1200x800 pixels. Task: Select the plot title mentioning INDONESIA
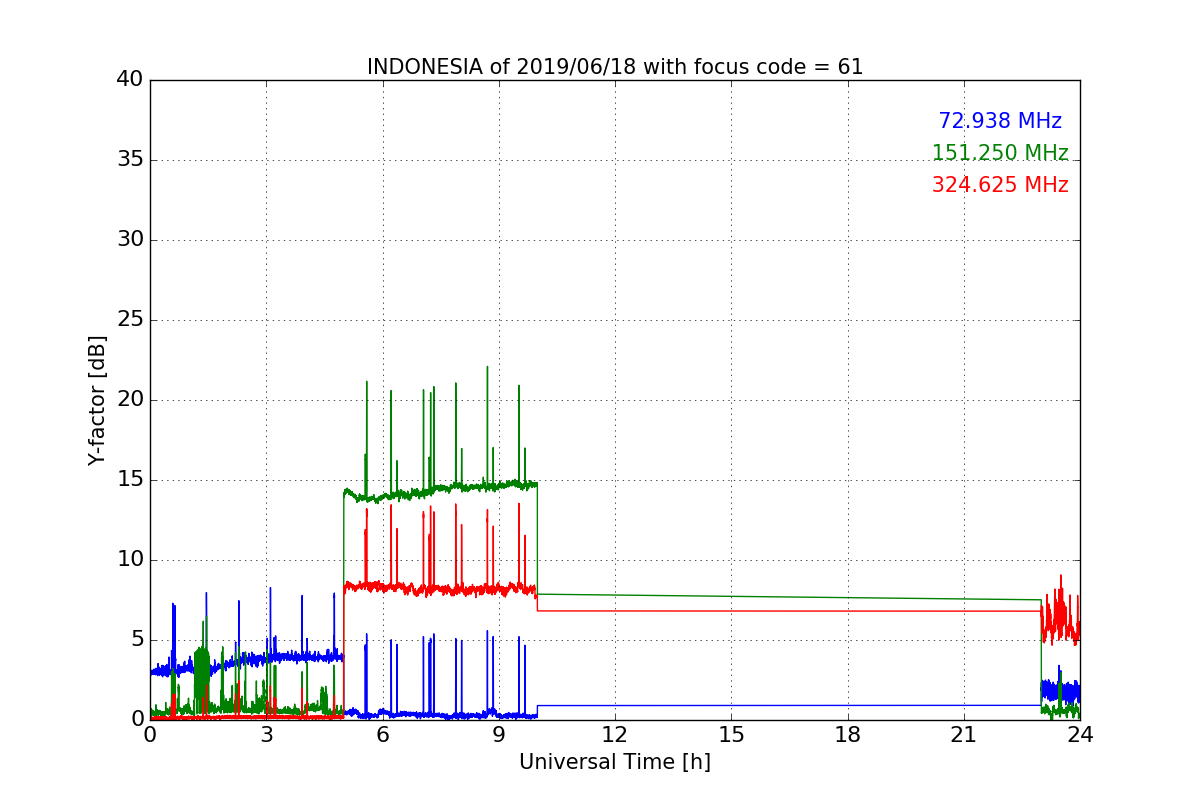pyautogui.click(x=615, y=67)
